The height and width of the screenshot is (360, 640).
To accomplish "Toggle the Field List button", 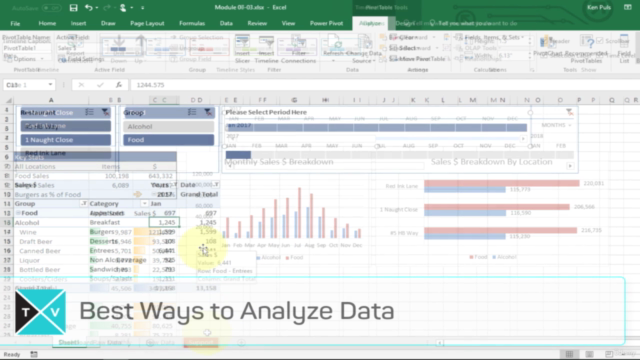I will click(x=624, y=48).
